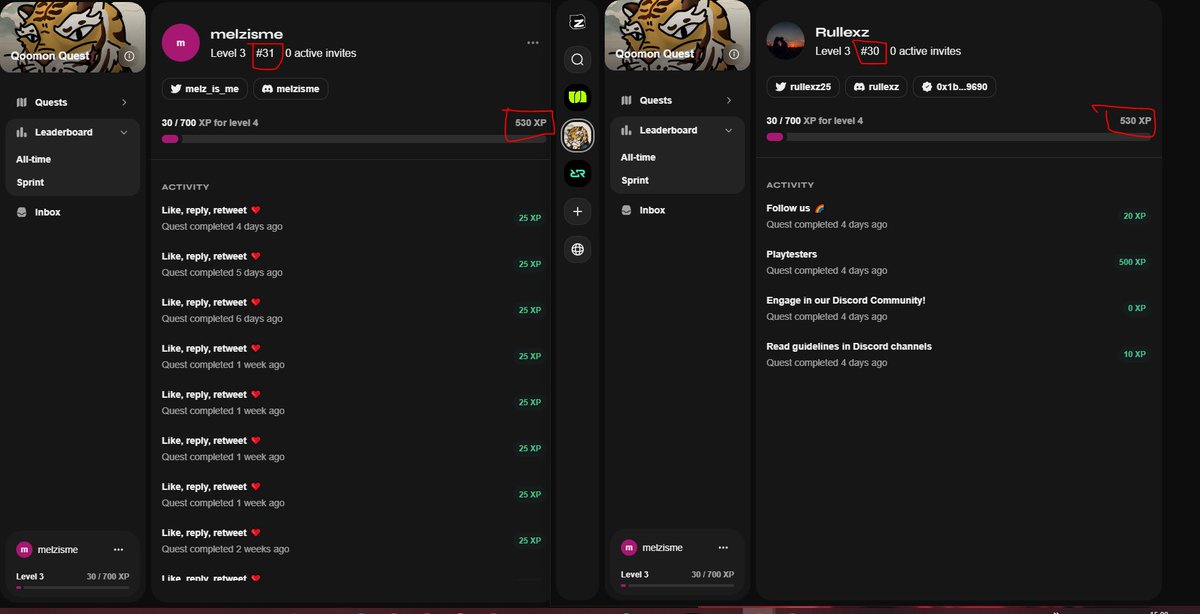Click the level progress bar on the melzisme window's user card

pos(73,587)
